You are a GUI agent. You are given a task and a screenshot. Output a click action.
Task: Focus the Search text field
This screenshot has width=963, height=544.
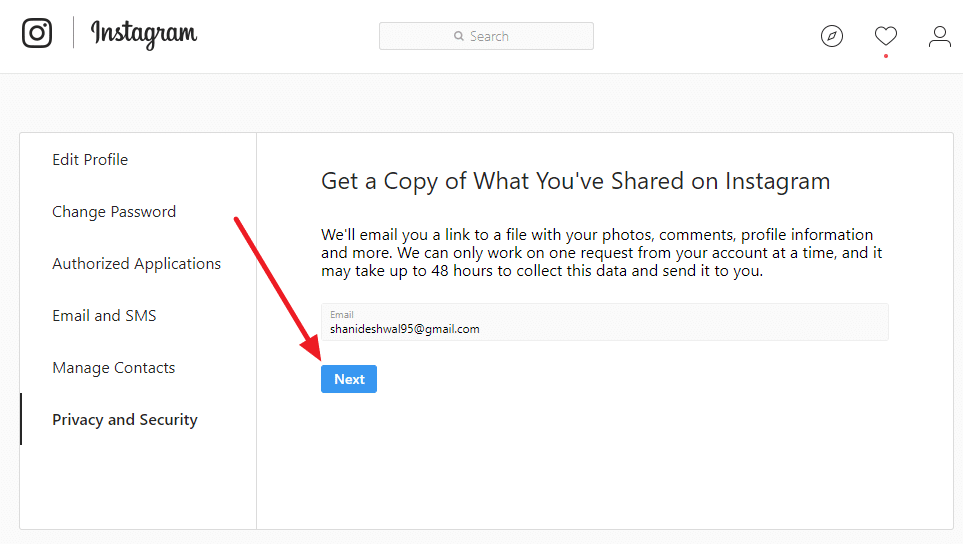click(500, 36)
